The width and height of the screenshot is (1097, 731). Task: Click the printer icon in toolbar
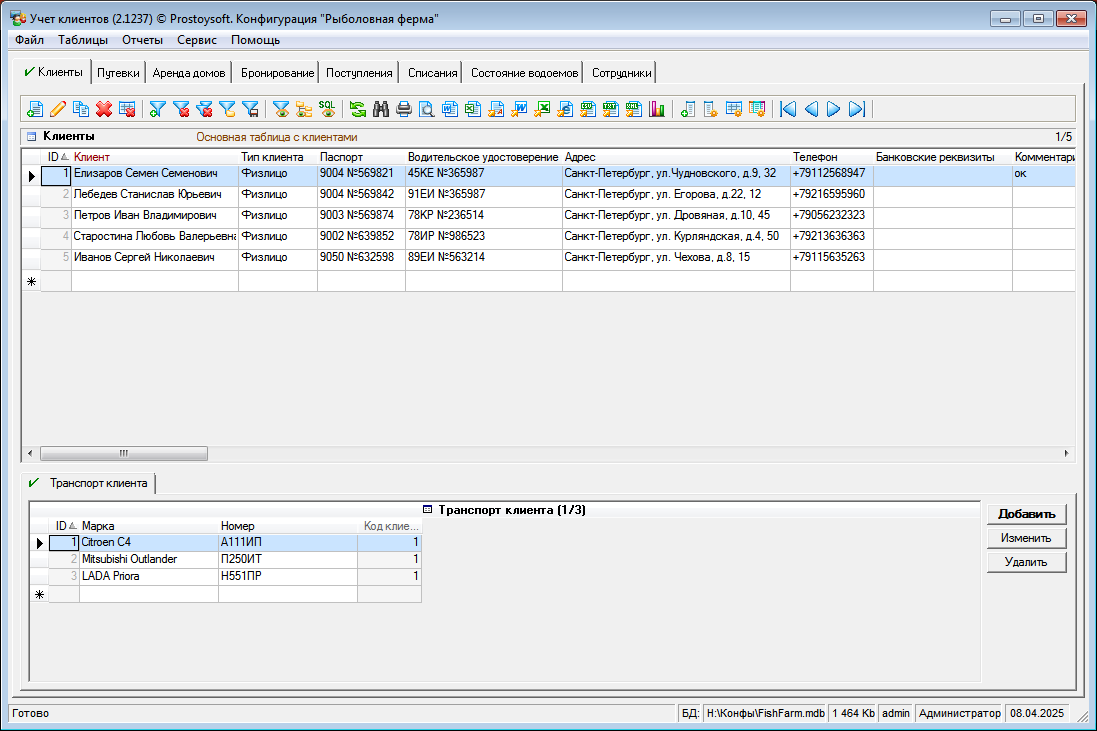[x=404, y=109]
